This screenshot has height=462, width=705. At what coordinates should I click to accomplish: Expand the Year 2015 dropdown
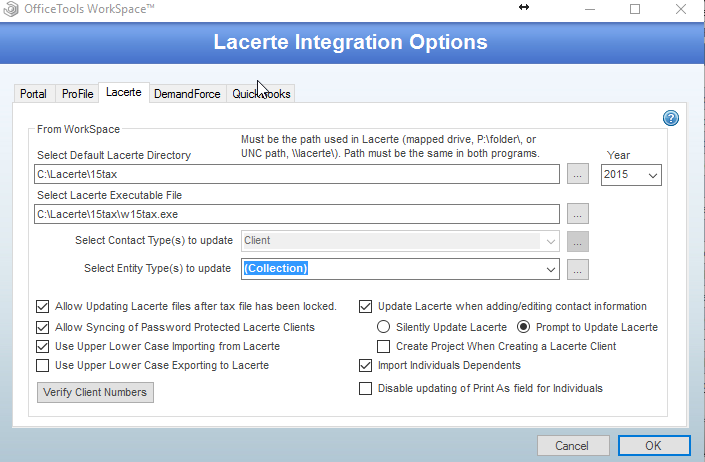[x=653, y=175]
